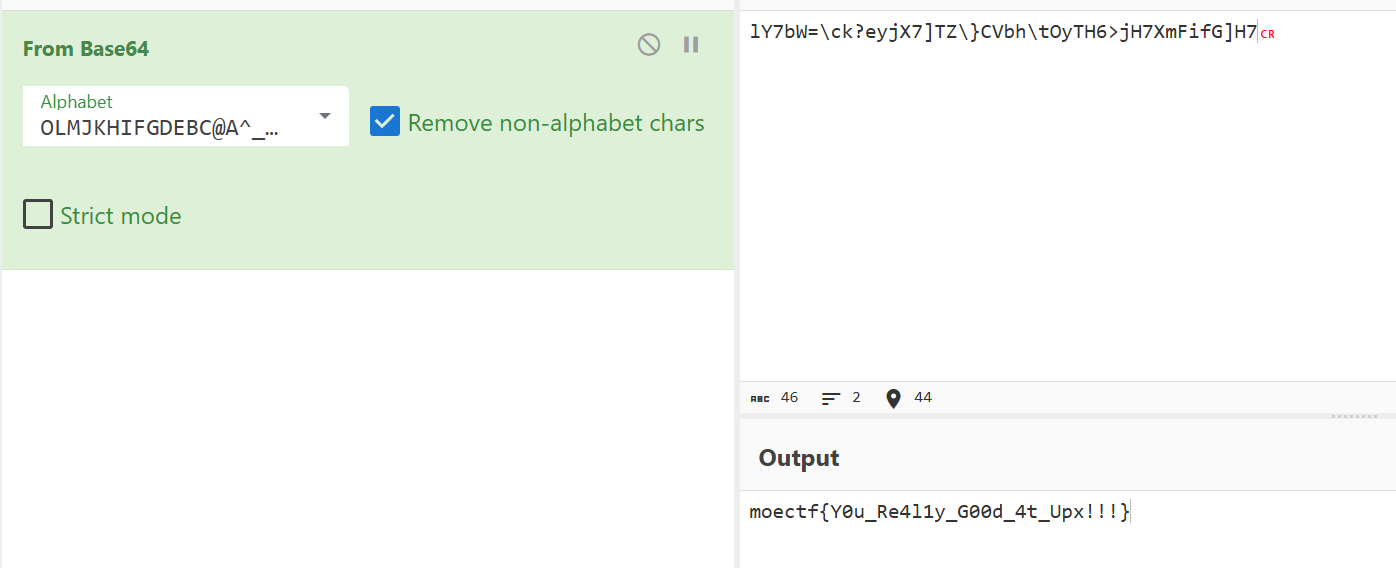
Task: Enable the Strict mode checkbox
Action: point(38,215)
